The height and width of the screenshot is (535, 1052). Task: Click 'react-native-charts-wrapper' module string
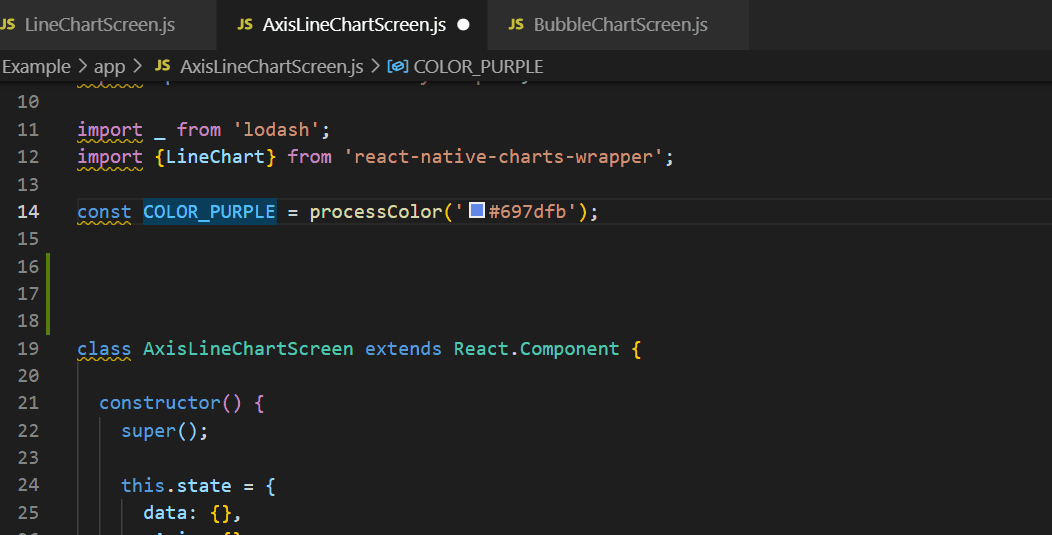pos(503,156)
